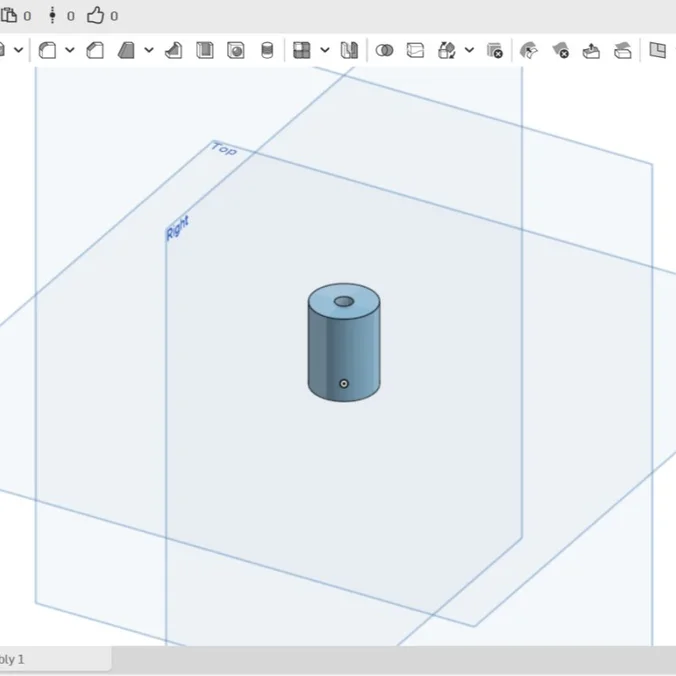Select the External thread tool

267,50
